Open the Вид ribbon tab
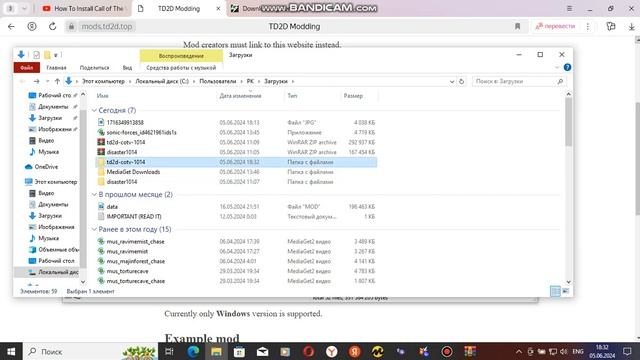This screenshot has height=360, width=640. click(x=127, y=68)
